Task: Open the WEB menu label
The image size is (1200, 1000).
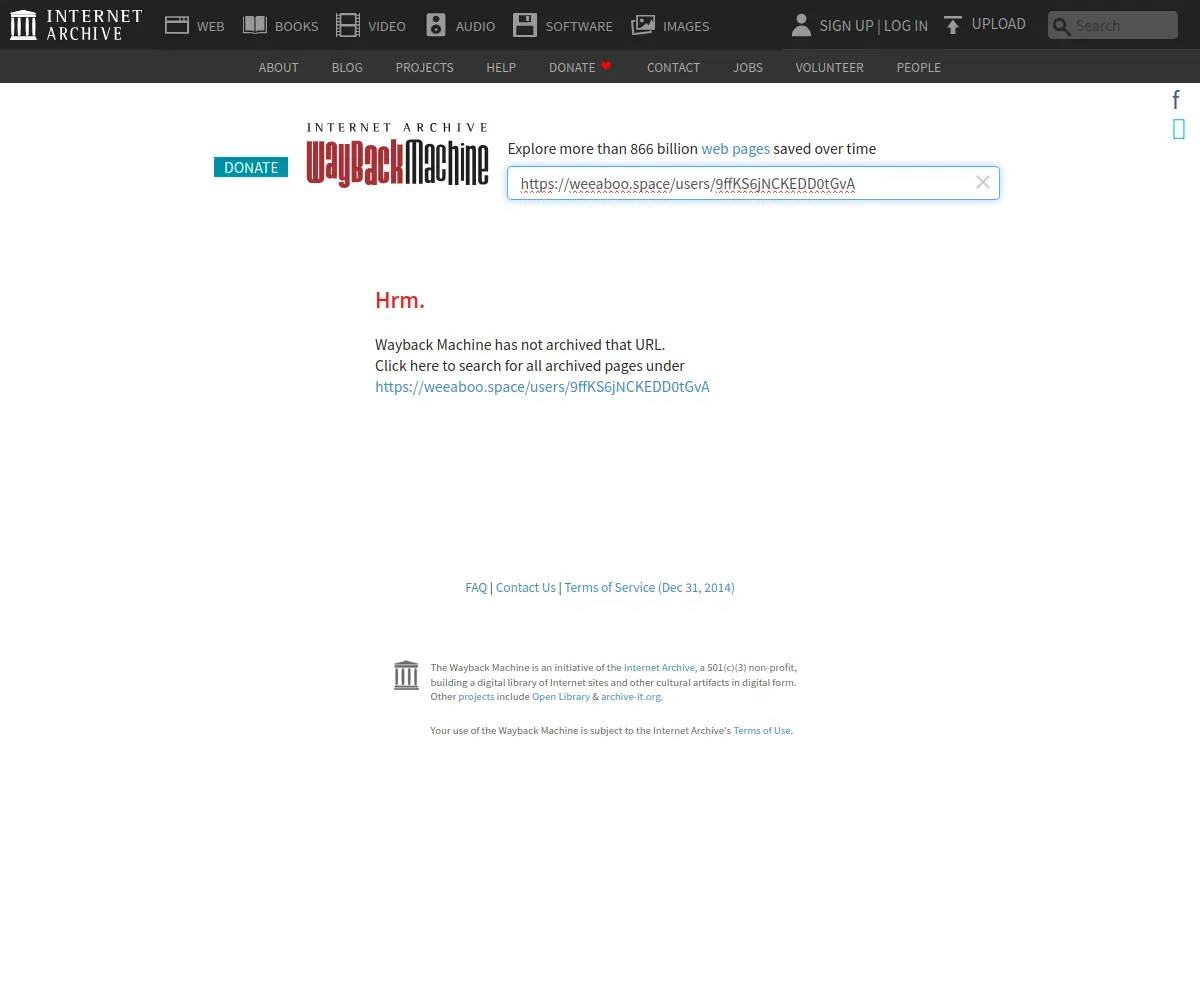Action: click(x=211, y=26)
